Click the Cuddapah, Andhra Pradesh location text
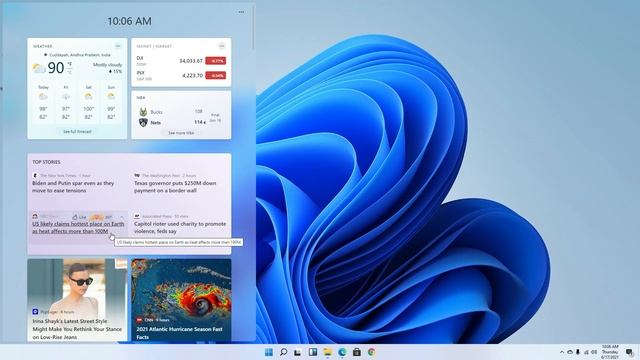 point(80,55)
